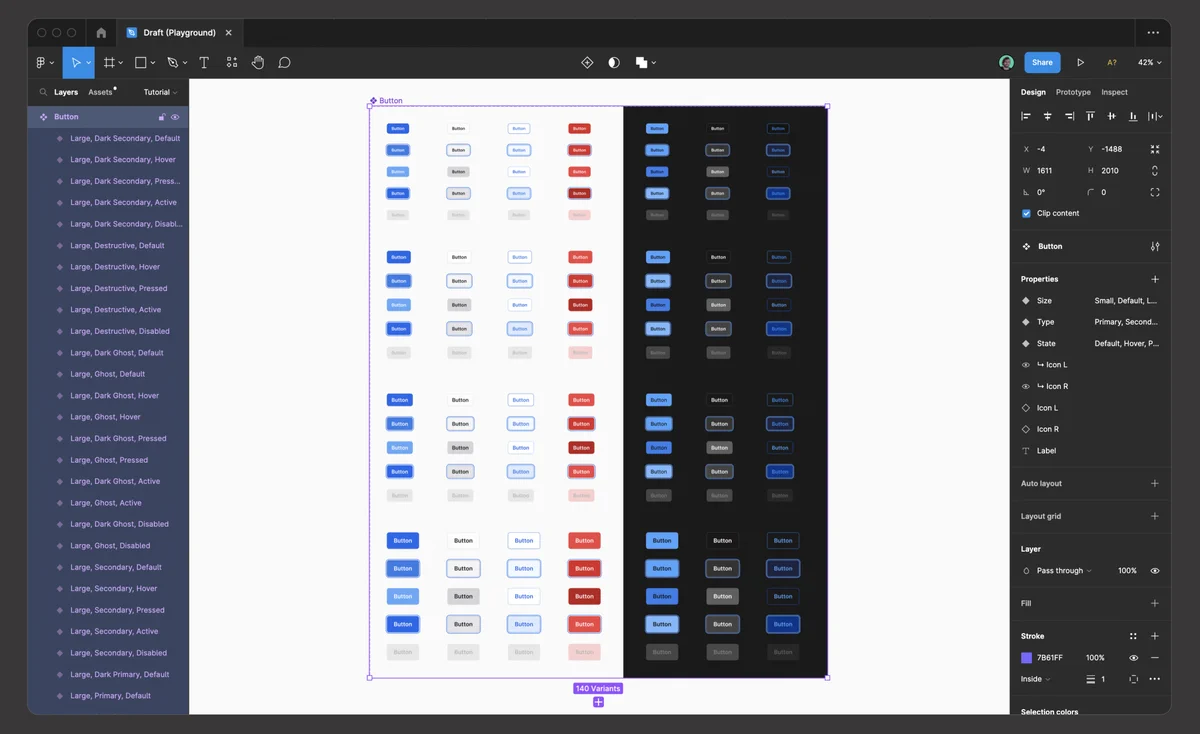Go to the Home tab icon
Image resolution: width=1200 pixels, height=734 pixels.
101,33
